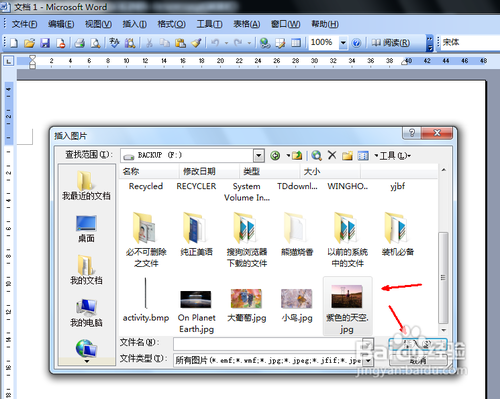
Task: Click the New blank document icon
Action: (14, 43)
